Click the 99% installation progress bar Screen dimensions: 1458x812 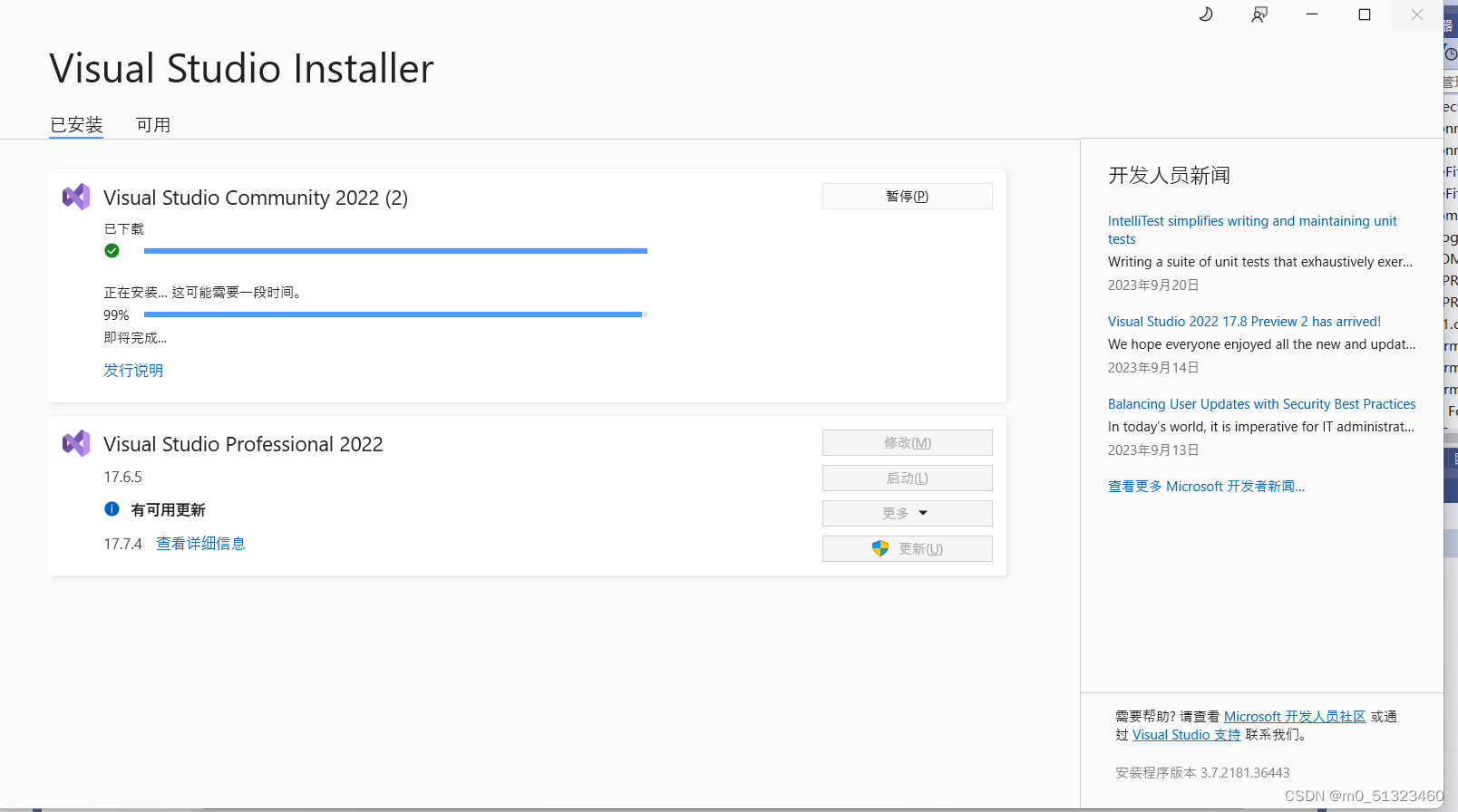point(395,314)
